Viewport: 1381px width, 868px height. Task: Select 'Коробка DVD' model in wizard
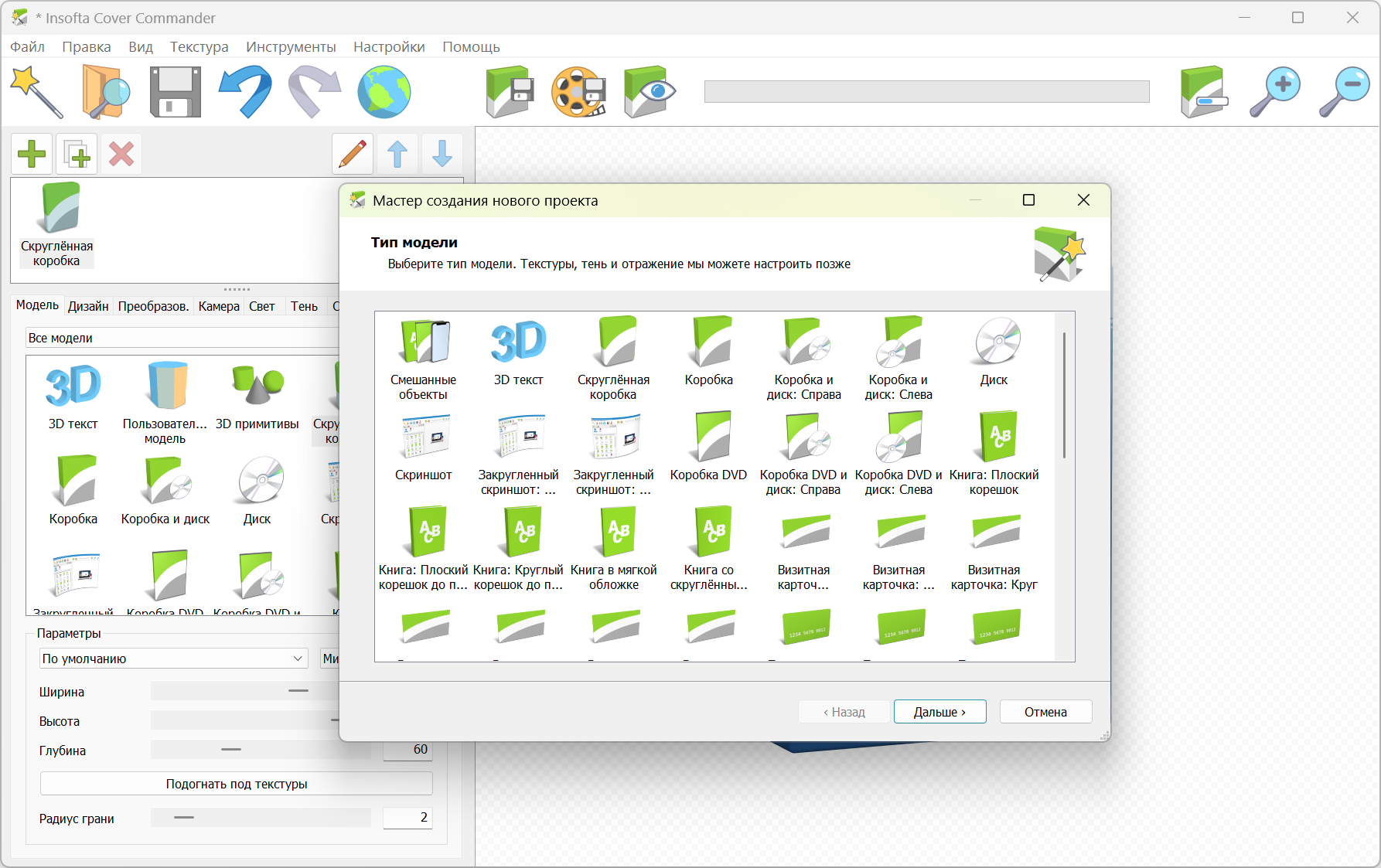708,448
